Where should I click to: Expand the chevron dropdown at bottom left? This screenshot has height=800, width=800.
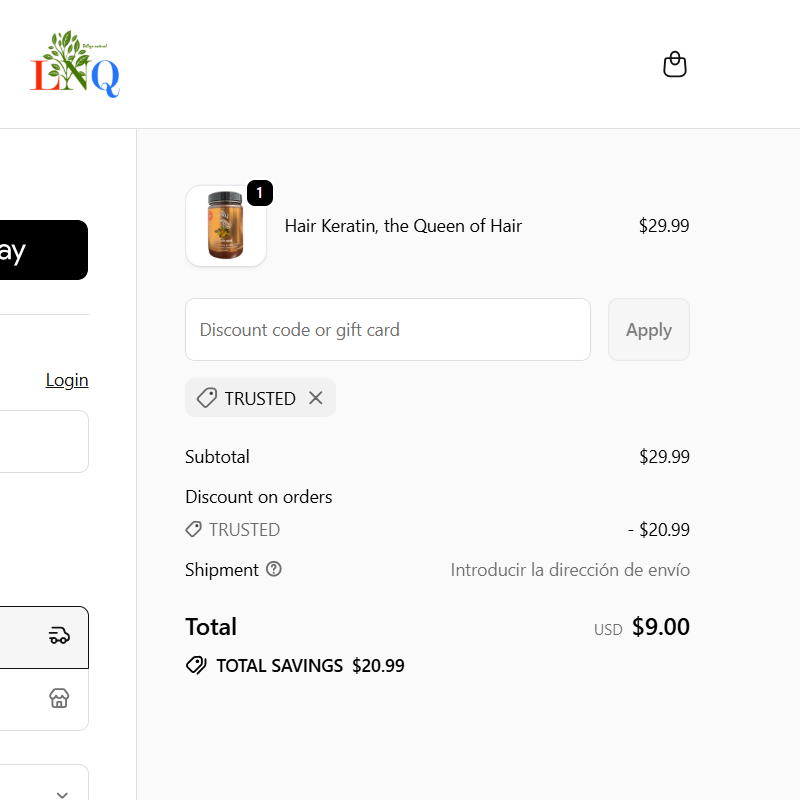pos(62,794)
